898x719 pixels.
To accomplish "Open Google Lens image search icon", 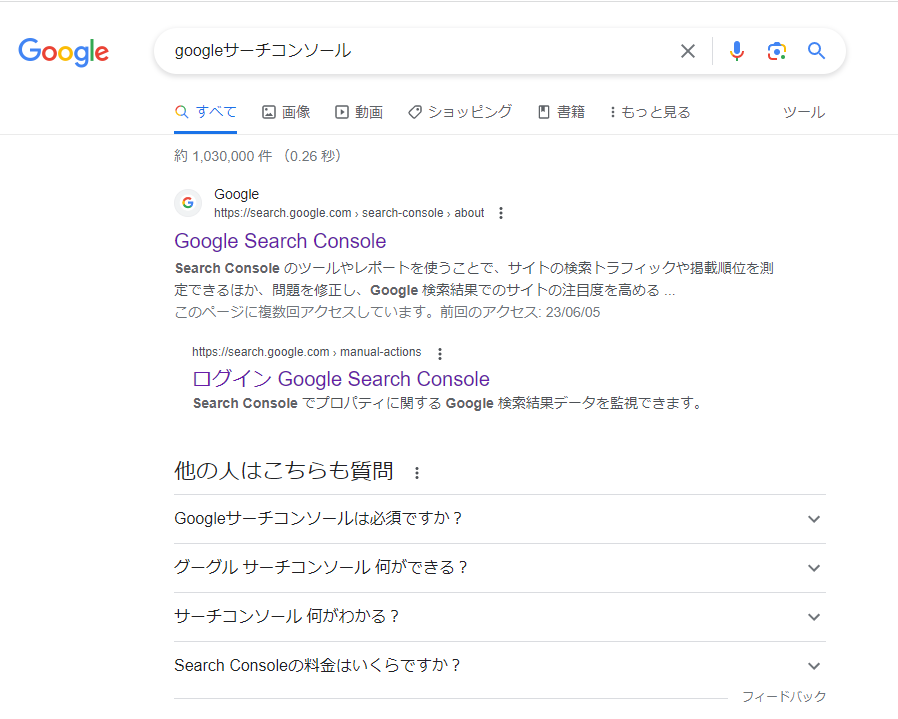I will point(777,51).
